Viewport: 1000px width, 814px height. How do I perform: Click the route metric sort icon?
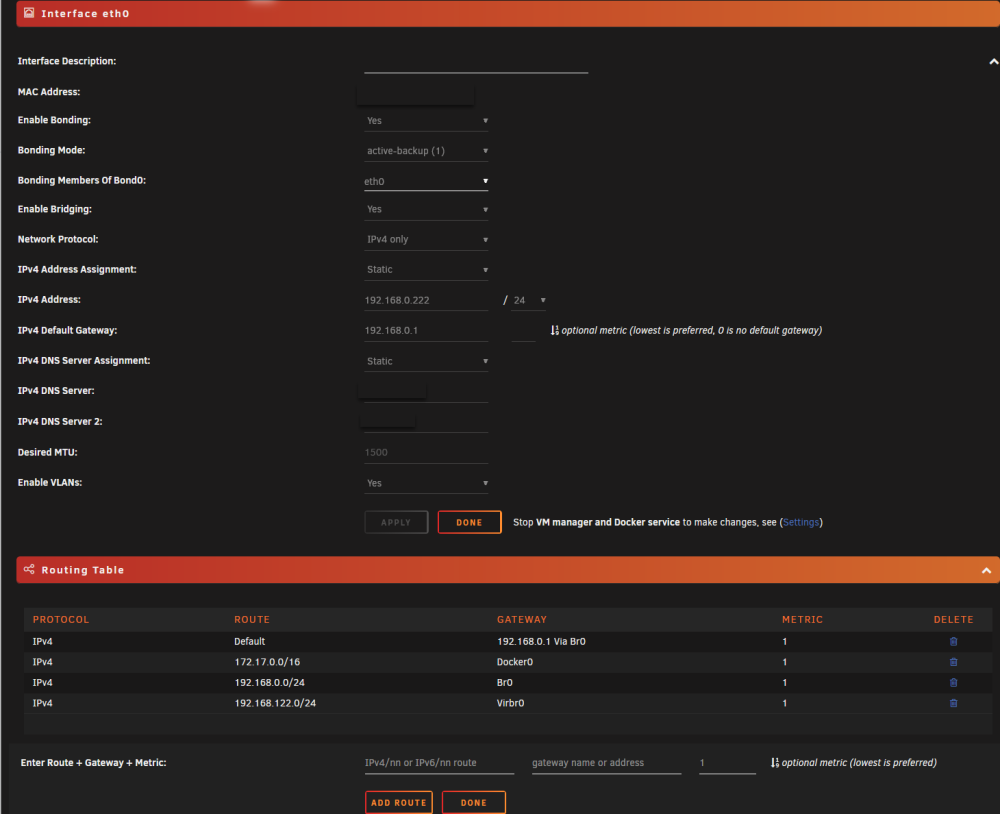(x=774, y=762)
